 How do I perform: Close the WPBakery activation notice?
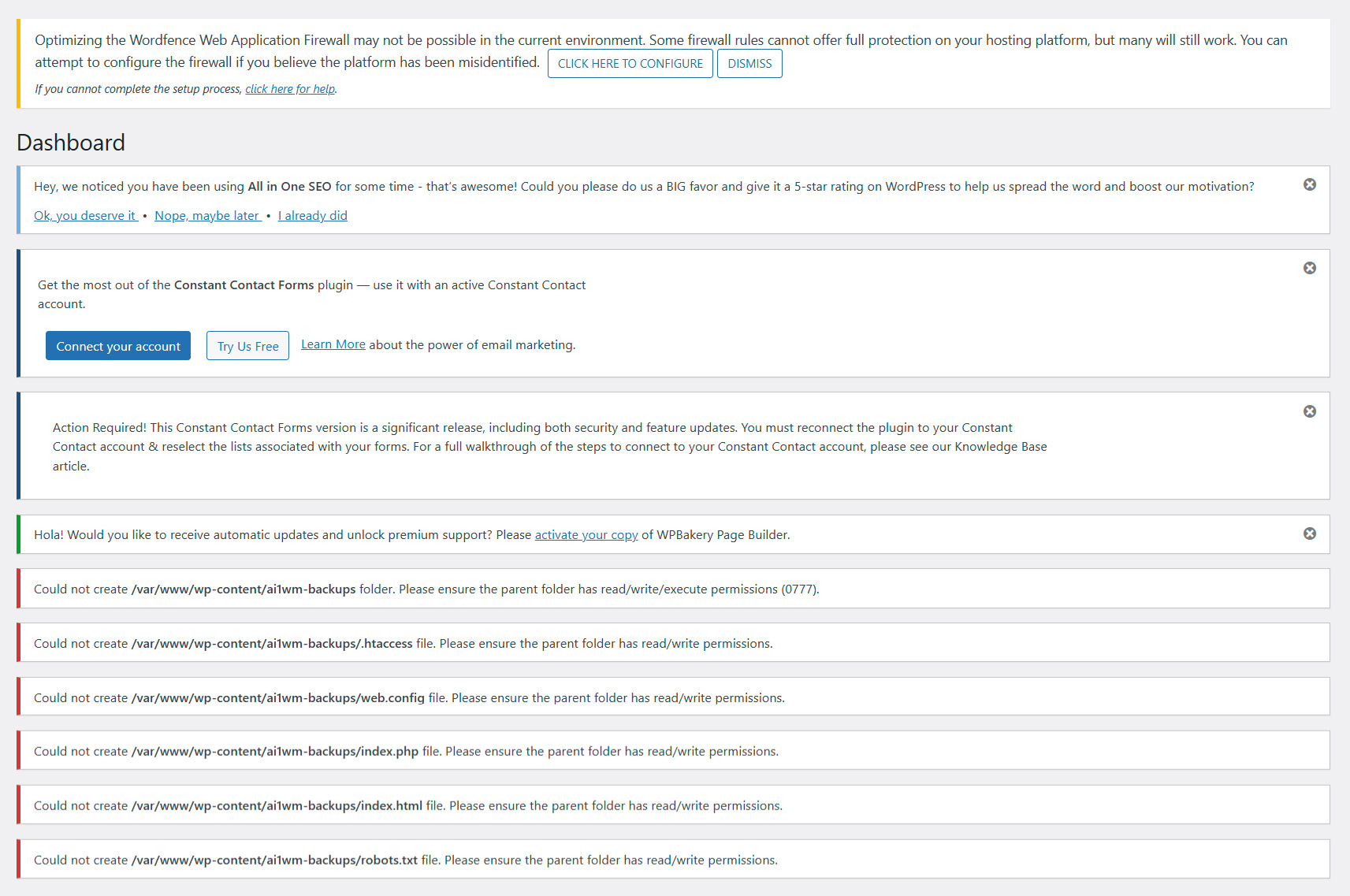[x=1309, y=534]
